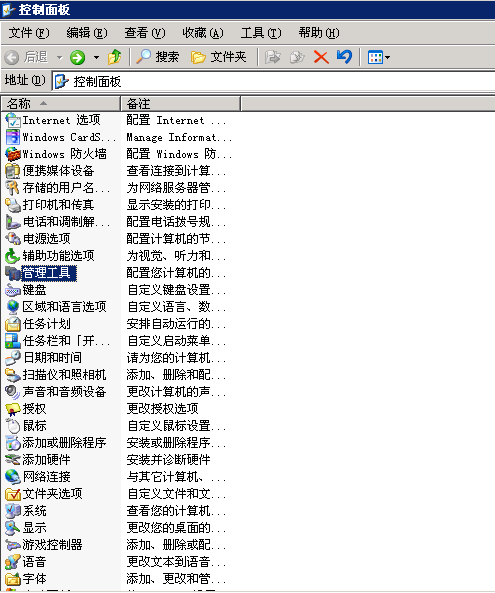Select the 区域和语言选项 globe icon
495x593 pixels.
[12, 307]
